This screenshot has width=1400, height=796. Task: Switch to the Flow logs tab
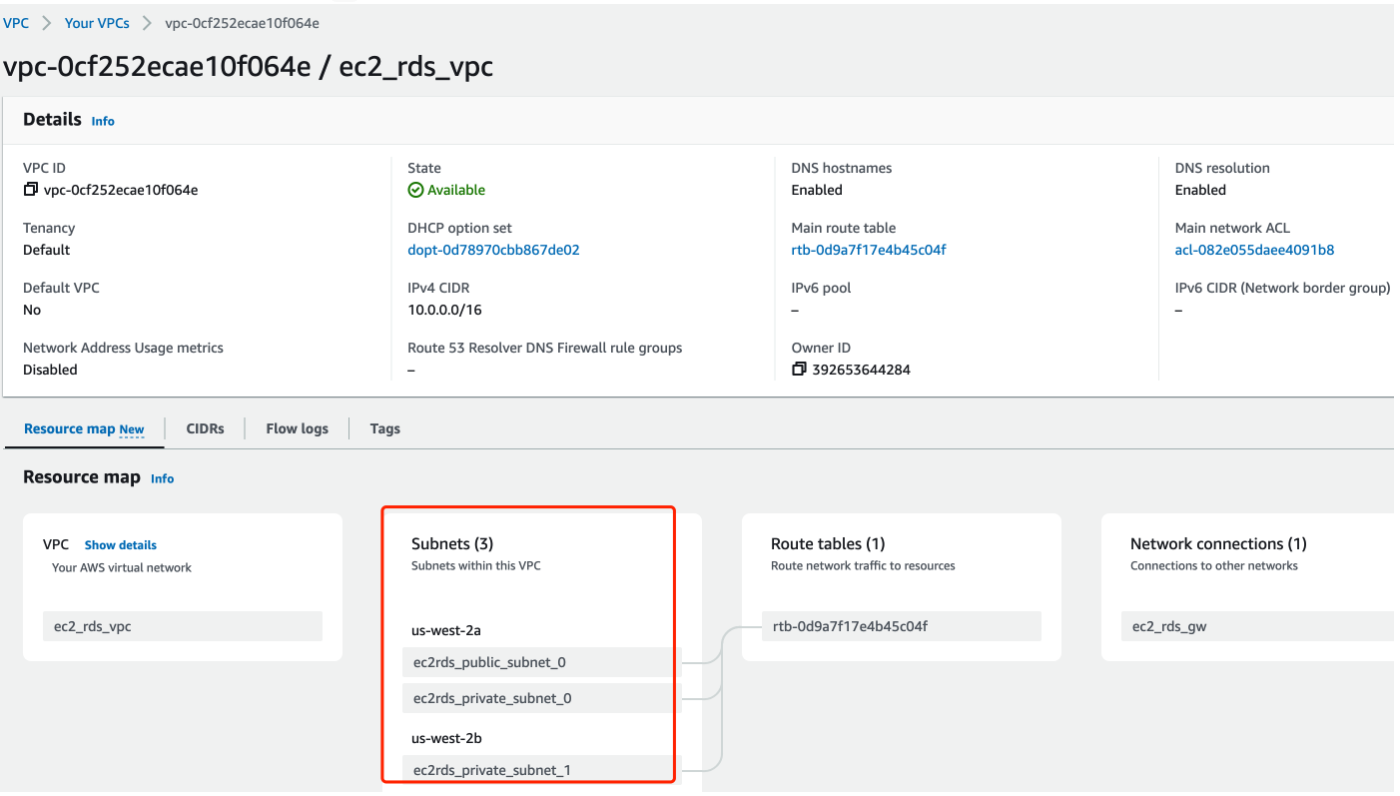[x=297, y=429]
